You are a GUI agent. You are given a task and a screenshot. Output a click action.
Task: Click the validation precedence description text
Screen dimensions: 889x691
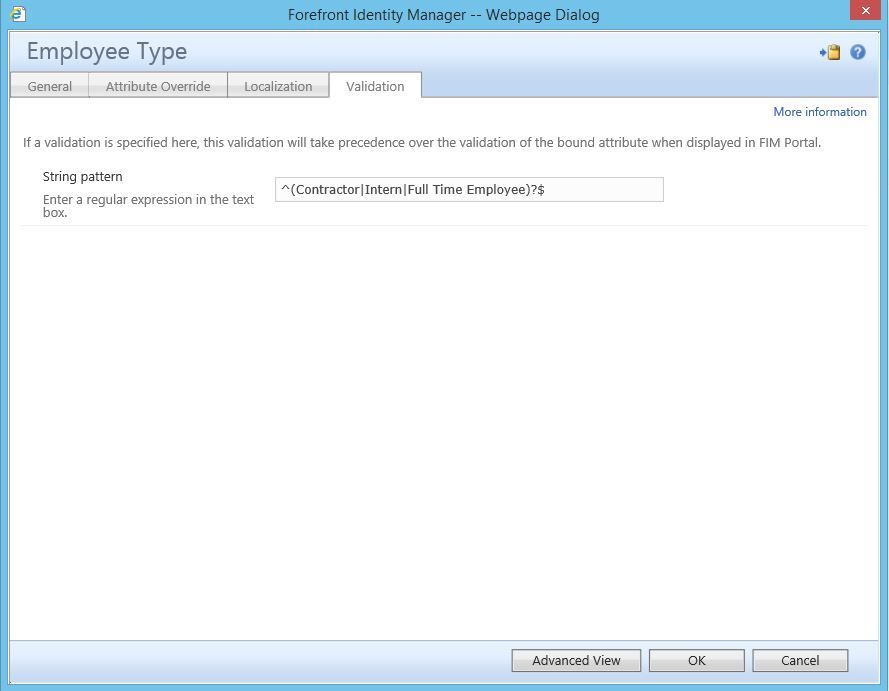[422, 142]
